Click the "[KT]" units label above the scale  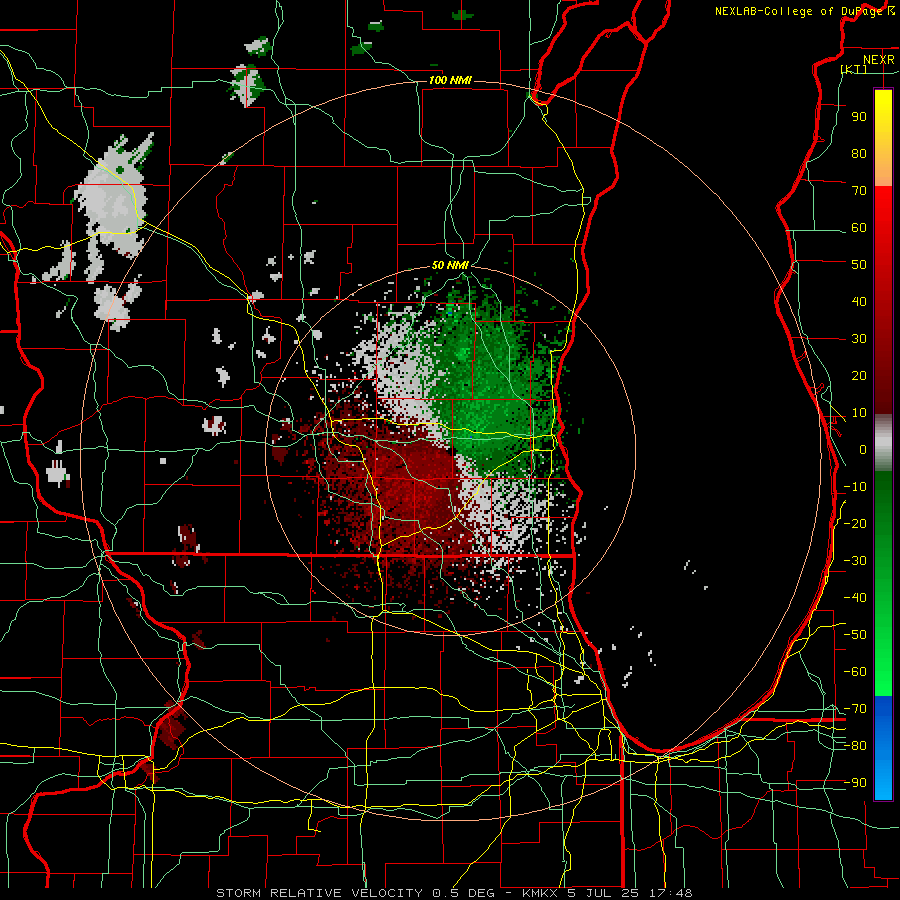[x=854, y=69]
